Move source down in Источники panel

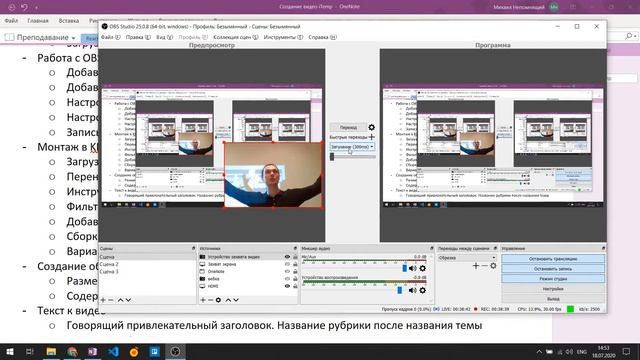point(236,300)
